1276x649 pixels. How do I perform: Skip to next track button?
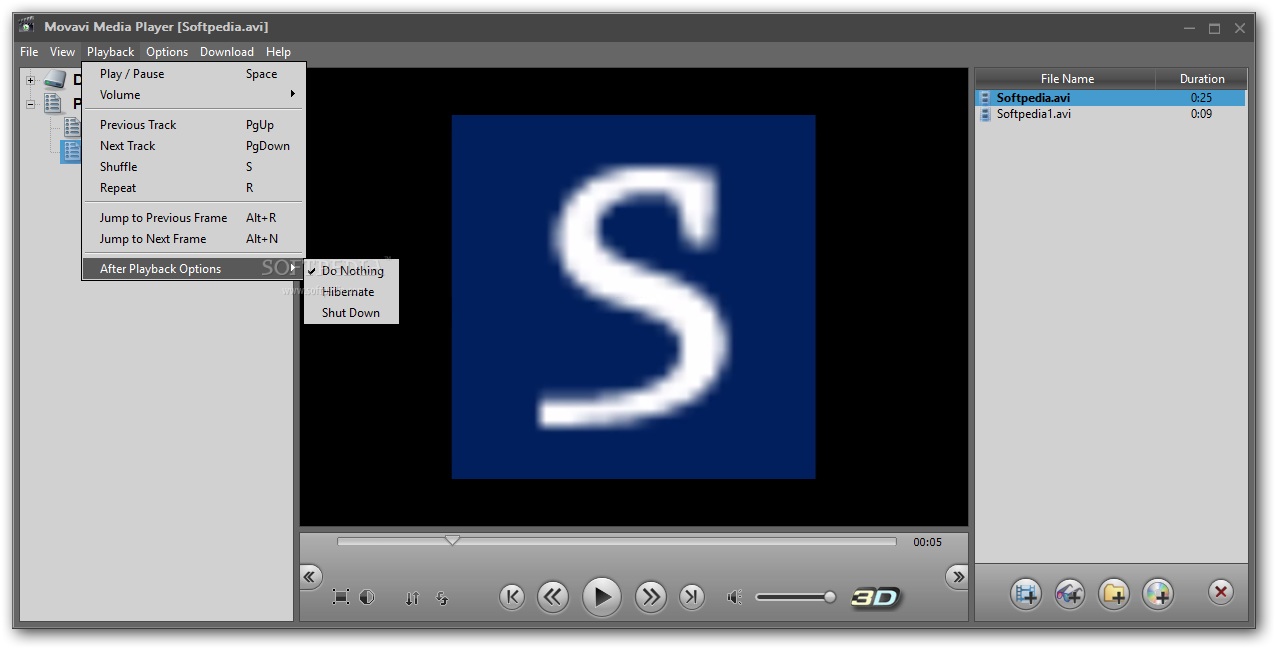pos(692,597)
